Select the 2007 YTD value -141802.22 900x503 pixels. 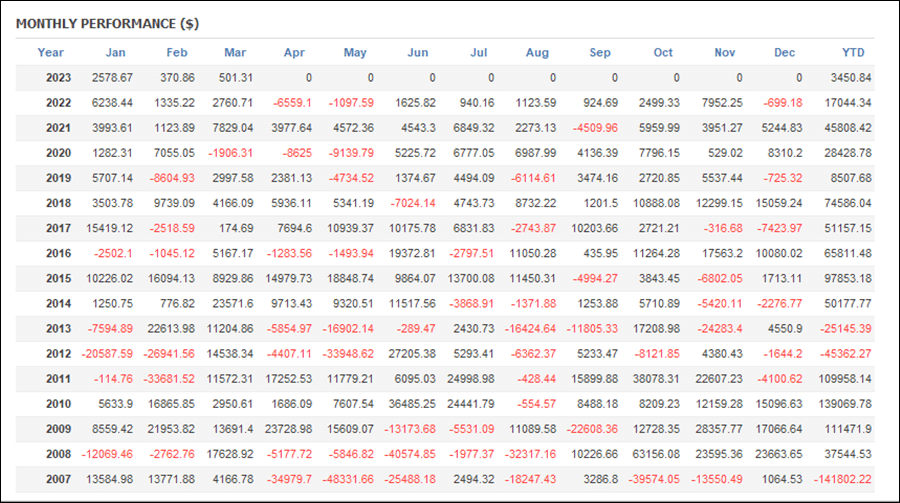(843, 479)
